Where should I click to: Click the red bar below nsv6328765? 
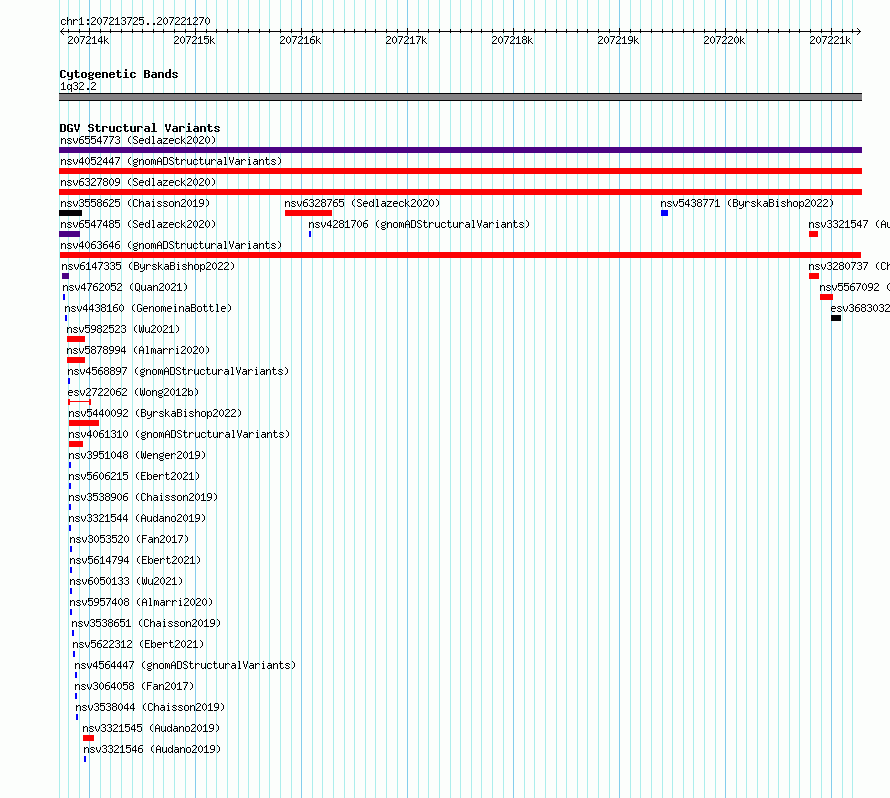pos(308,213)
